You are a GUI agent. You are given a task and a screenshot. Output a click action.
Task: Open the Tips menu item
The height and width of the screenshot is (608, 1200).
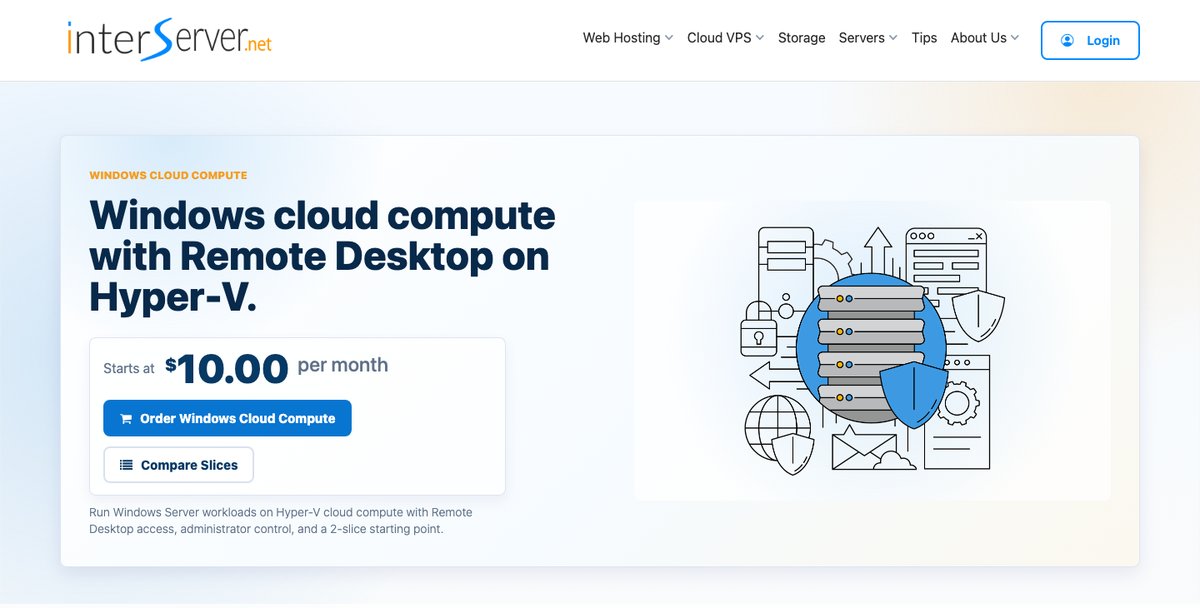(x=924, y=38)
